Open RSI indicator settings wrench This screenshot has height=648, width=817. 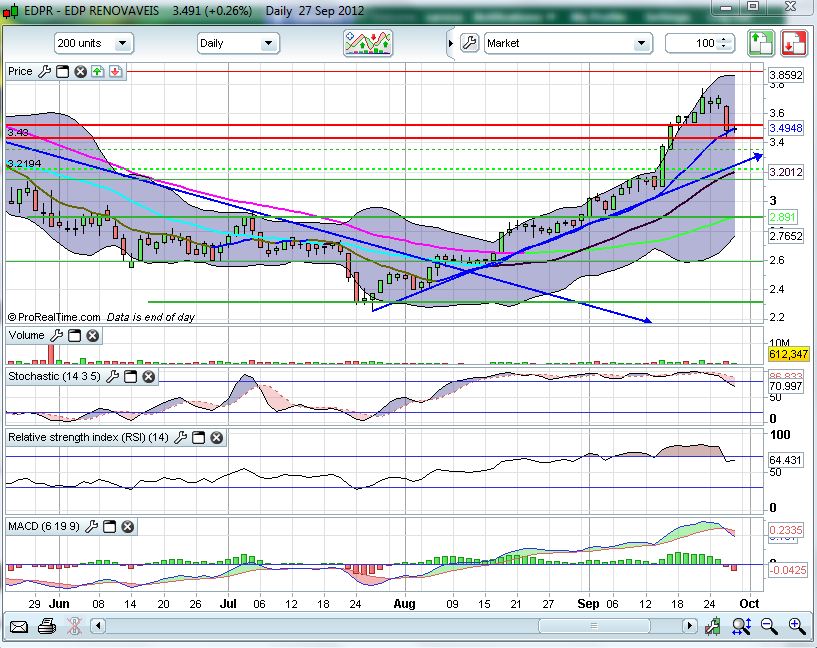coord(180,438)
